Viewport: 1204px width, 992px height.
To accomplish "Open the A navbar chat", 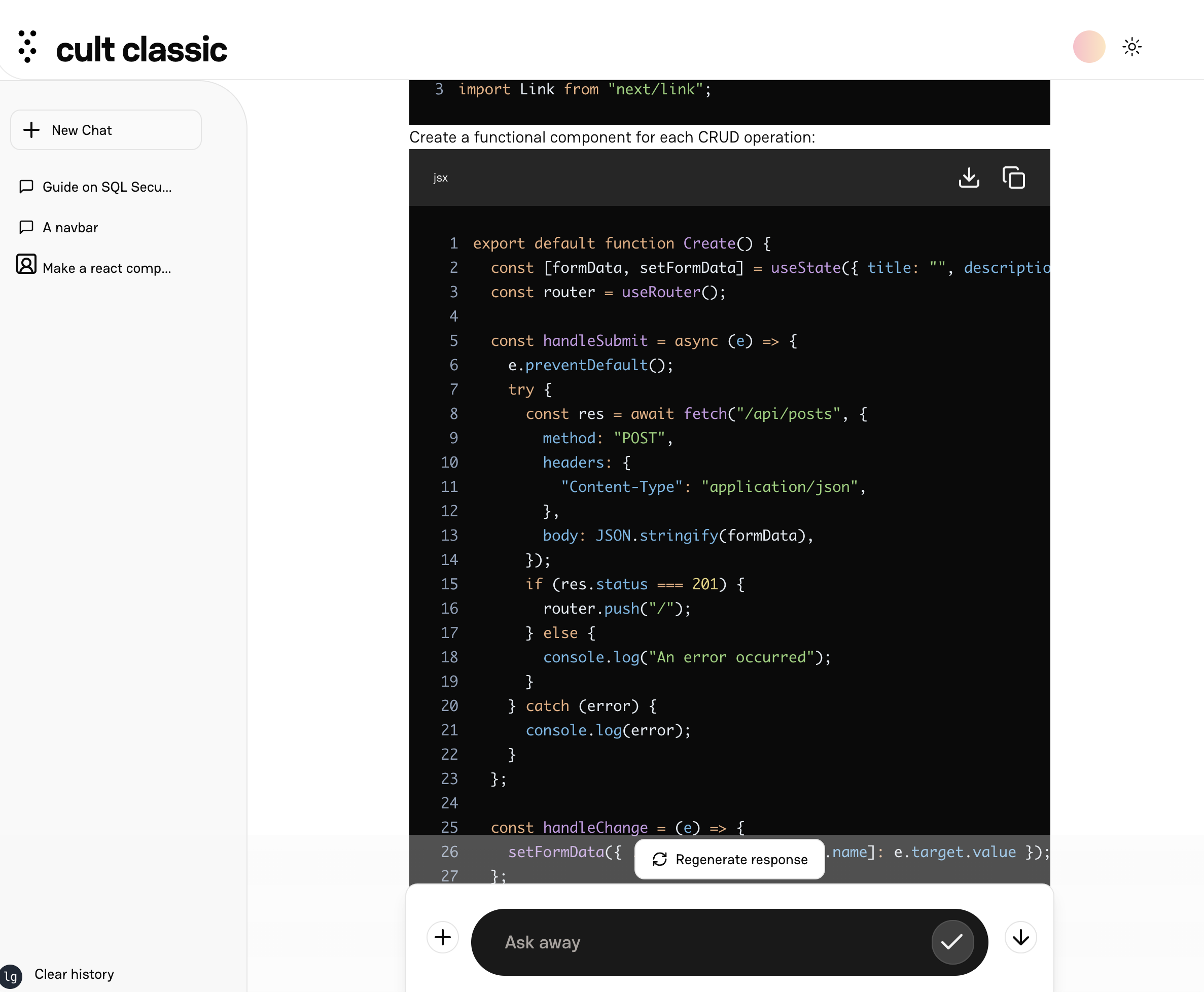I will coord(70,227).
